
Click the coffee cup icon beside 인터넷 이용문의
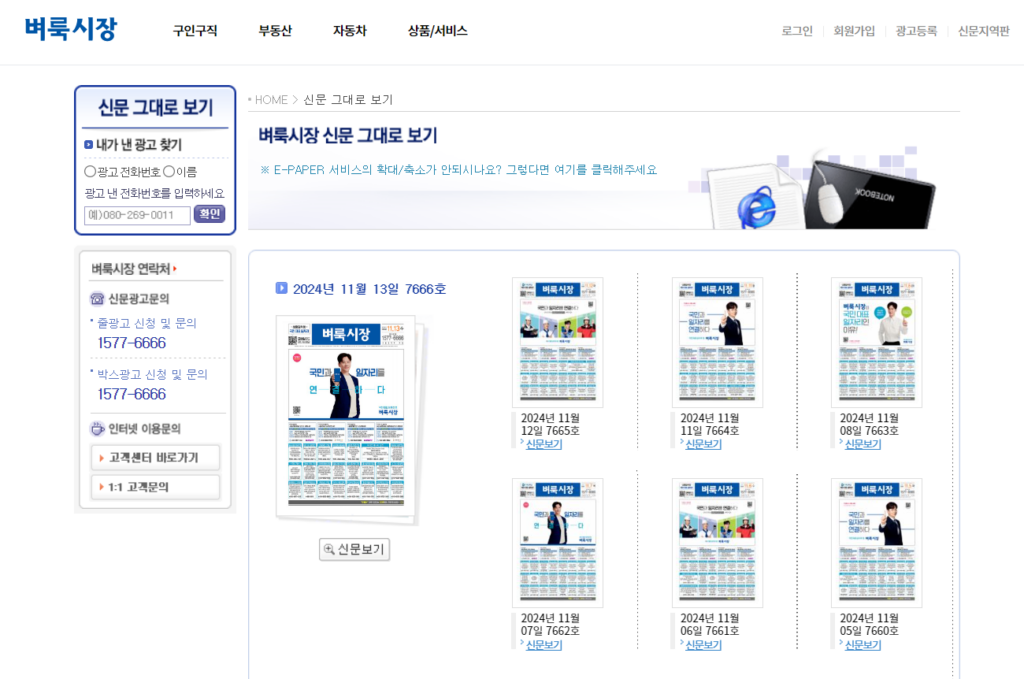97,429
